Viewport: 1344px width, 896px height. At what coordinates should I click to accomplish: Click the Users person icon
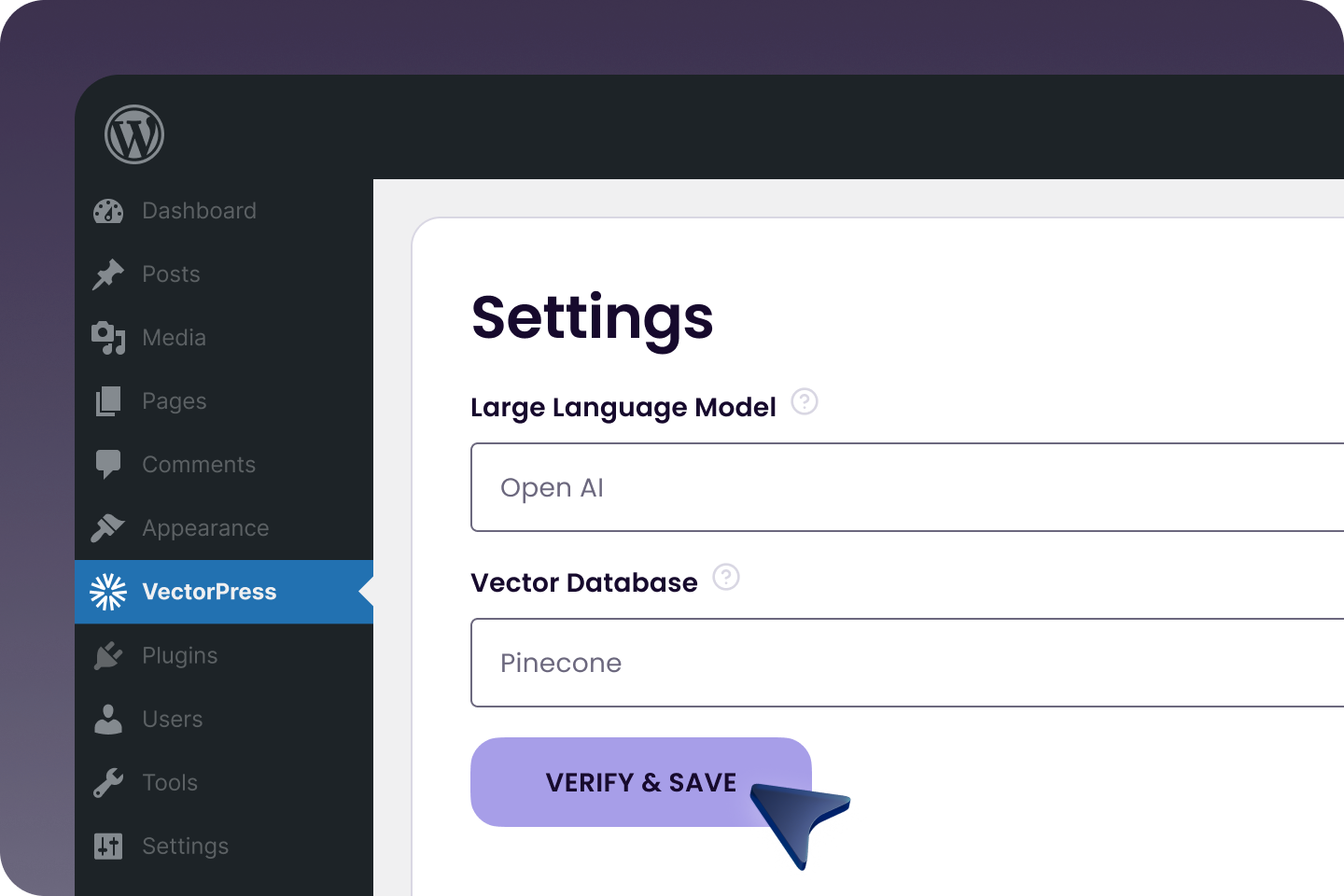pos(108,719)
